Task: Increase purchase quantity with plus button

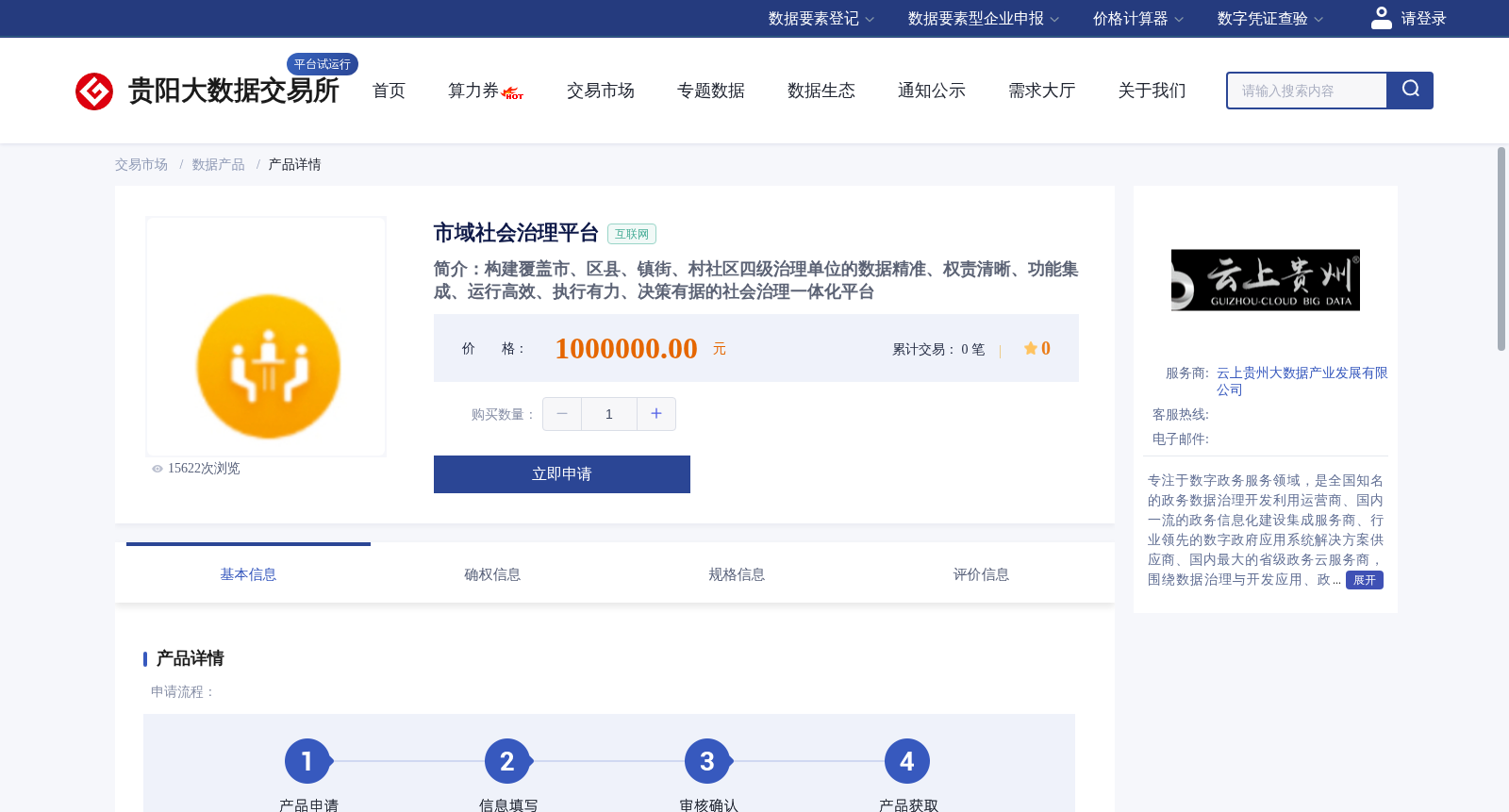Action: tap(656, 414)
